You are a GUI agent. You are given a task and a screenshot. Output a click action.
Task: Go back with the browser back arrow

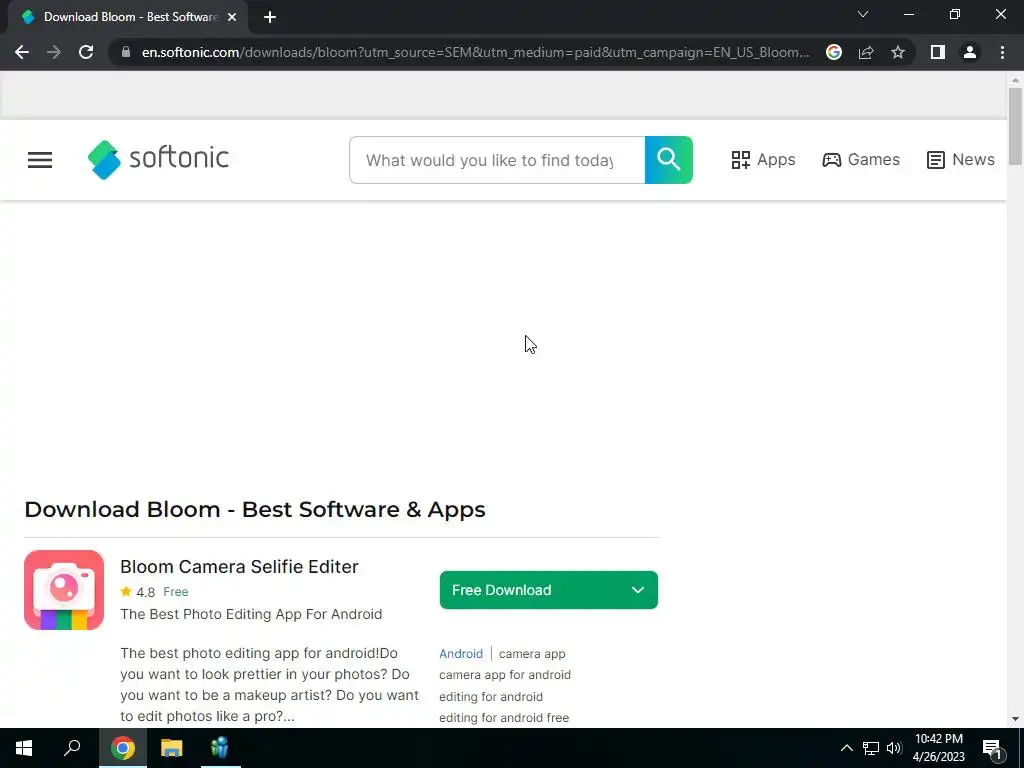[22, 52]
